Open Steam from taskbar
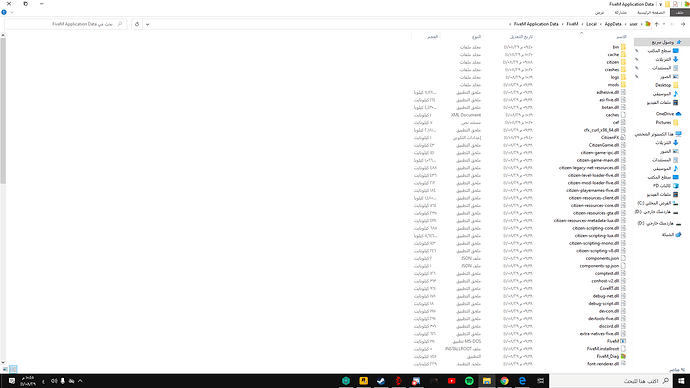This screenshot has width=690, height=388. coord(381,381)
